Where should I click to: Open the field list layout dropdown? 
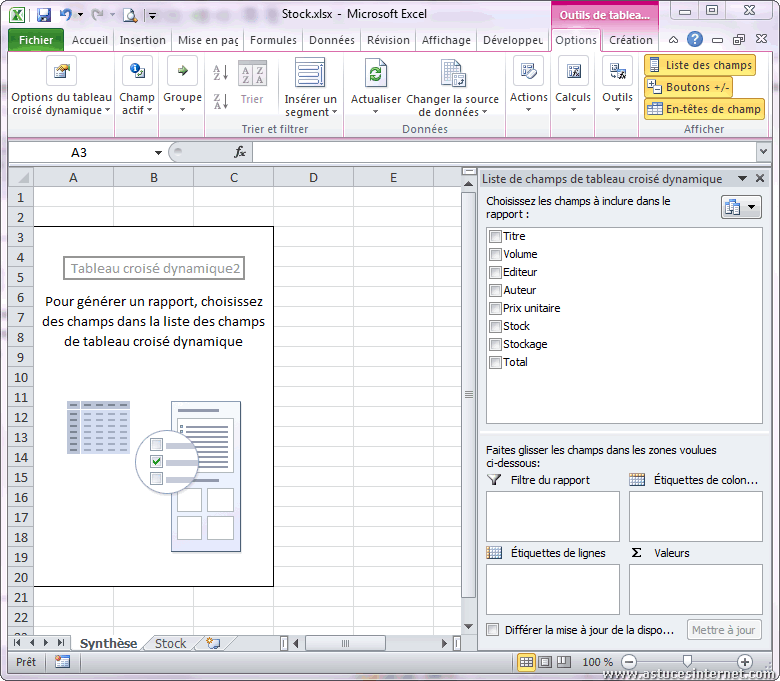point(741,207)
